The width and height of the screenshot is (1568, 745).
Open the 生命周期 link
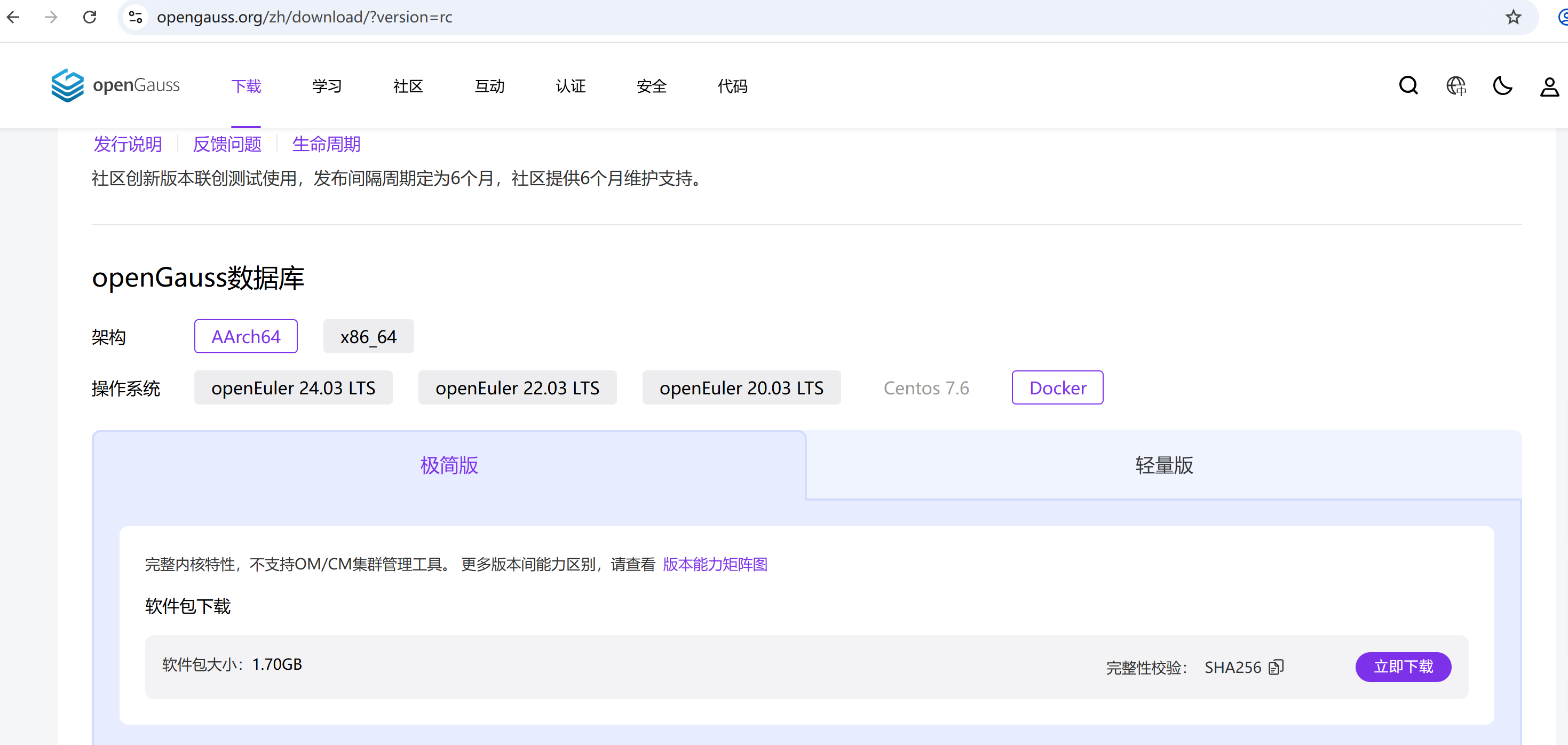click(x=326, y=144)
